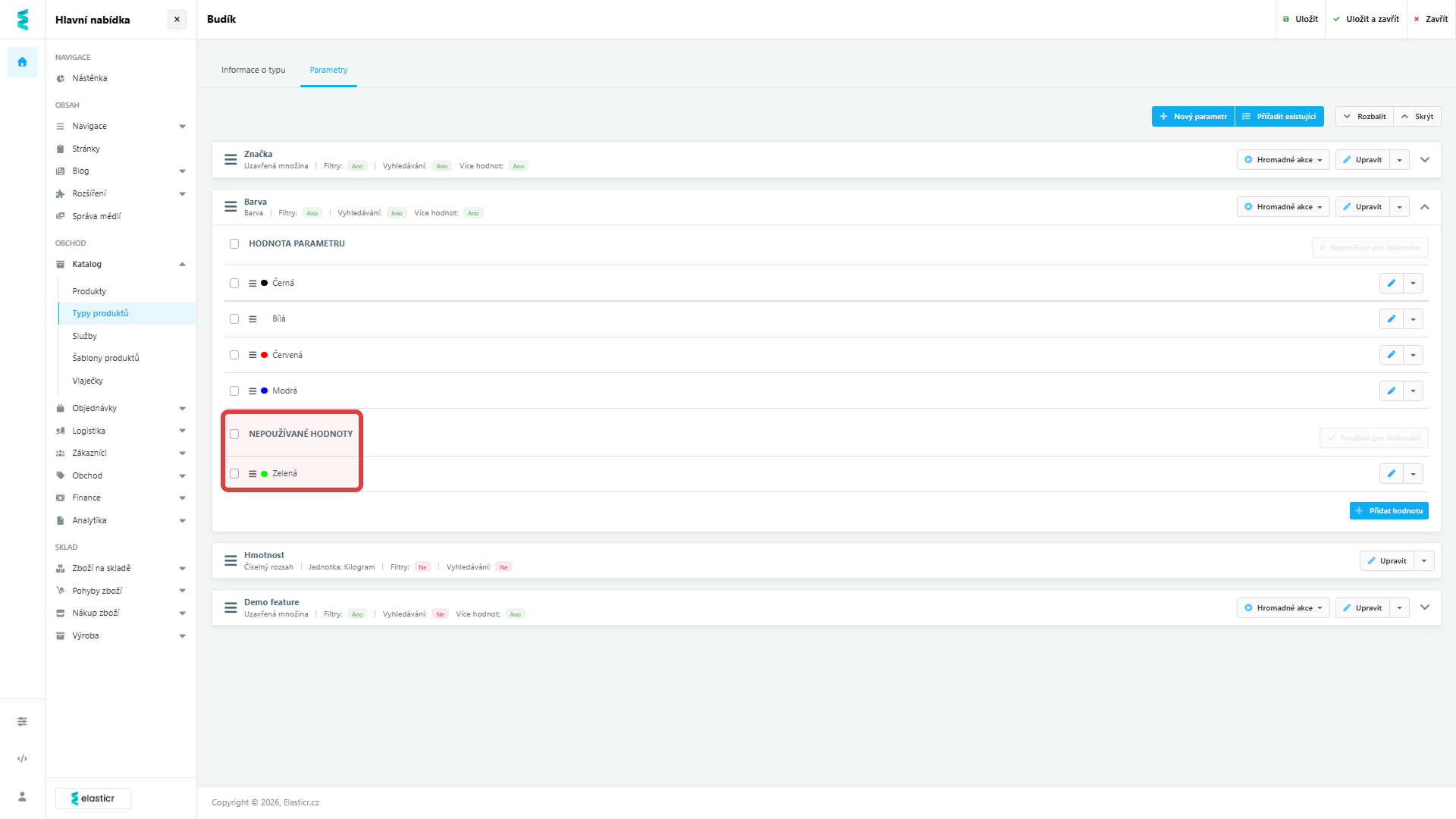Expand the Značka parameter chevron

[1425, 160]
